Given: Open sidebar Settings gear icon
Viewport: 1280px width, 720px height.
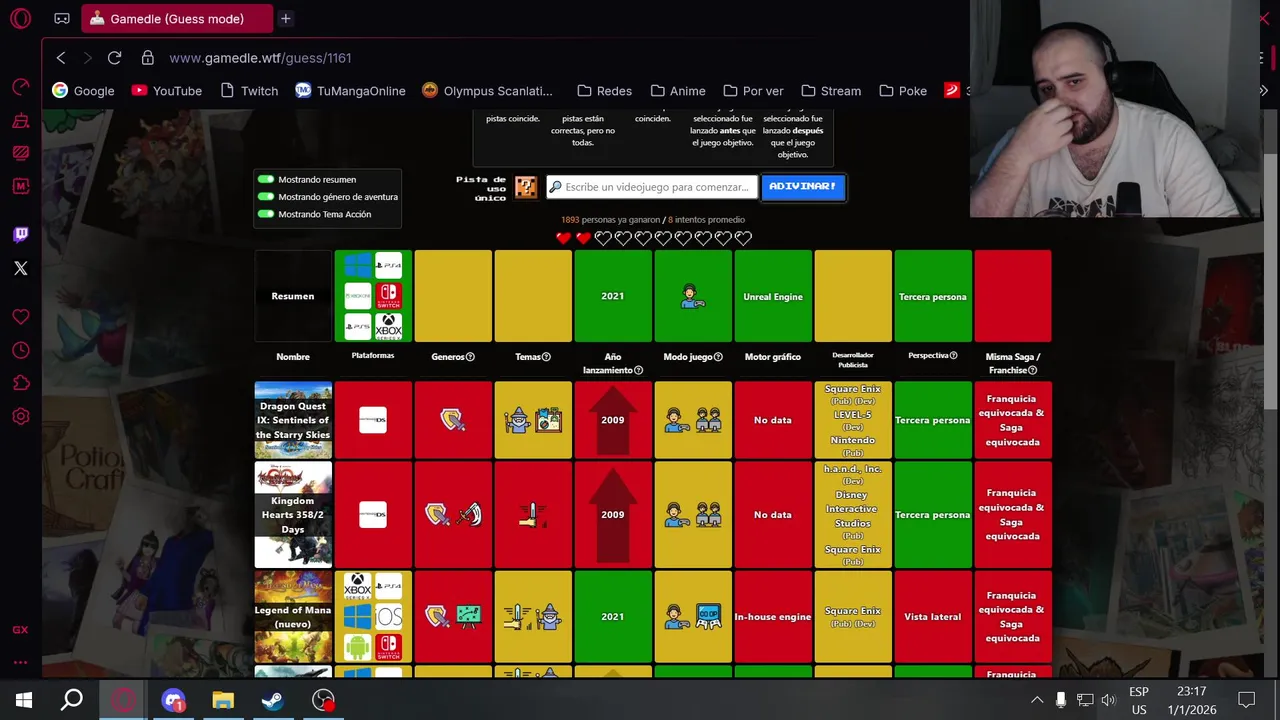Looking at the screenshot, I should coord(20,416).
